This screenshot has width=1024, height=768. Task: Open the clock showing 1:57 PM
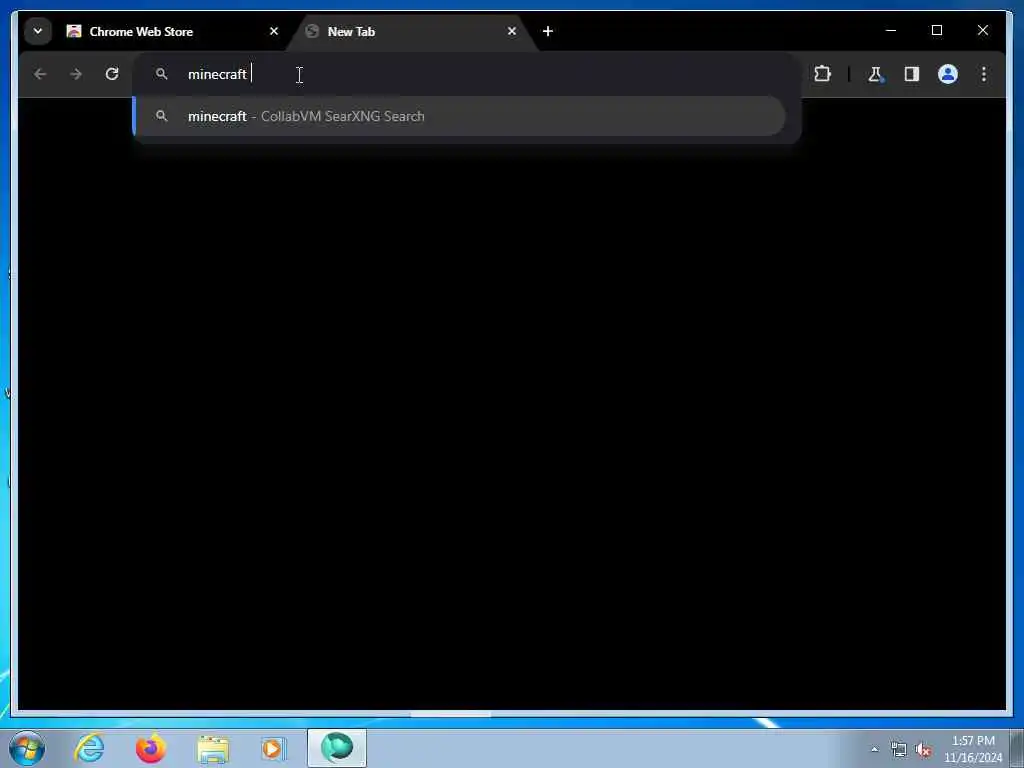pyautogui.click(x=973, y=749)
